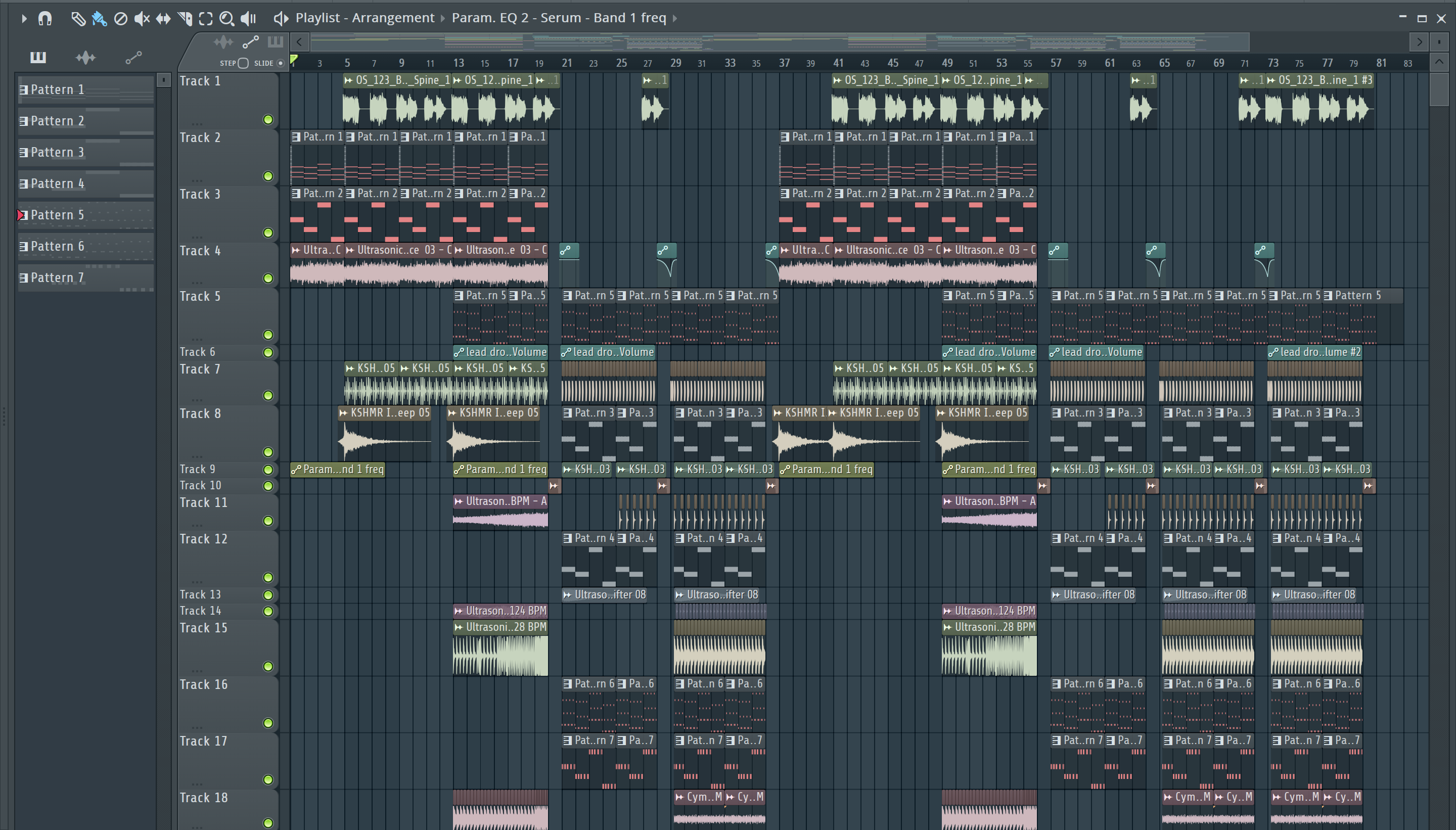Open the Playlist - Arrangement breadcrumb
Screen dimensions: 1456x830
(365, 18)
